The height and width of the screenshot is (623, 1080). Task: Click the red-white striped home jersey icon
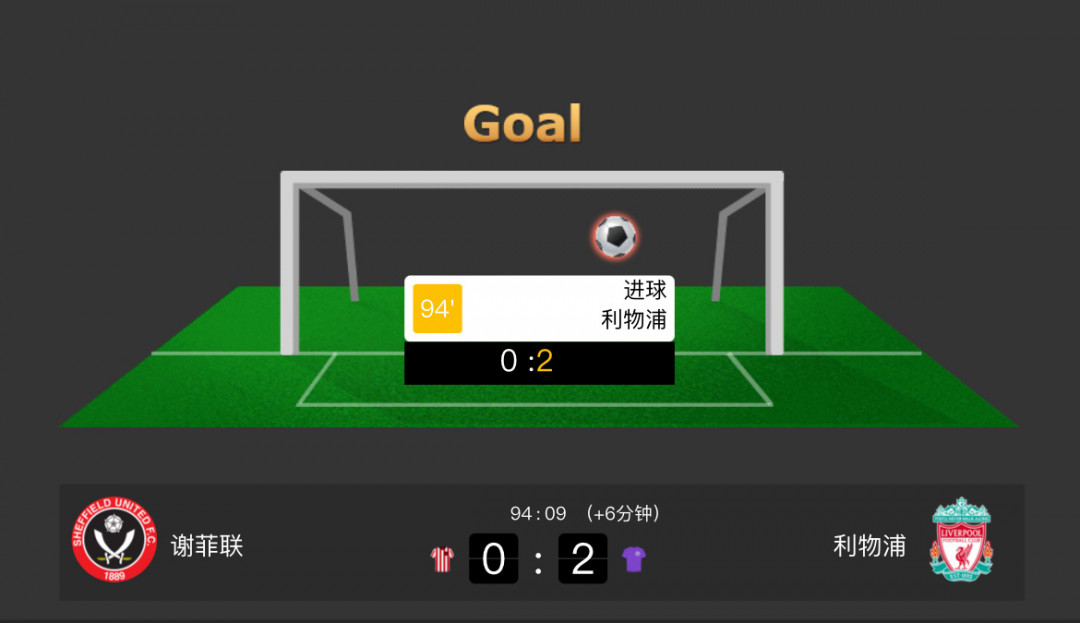click(x=442, y=560)
